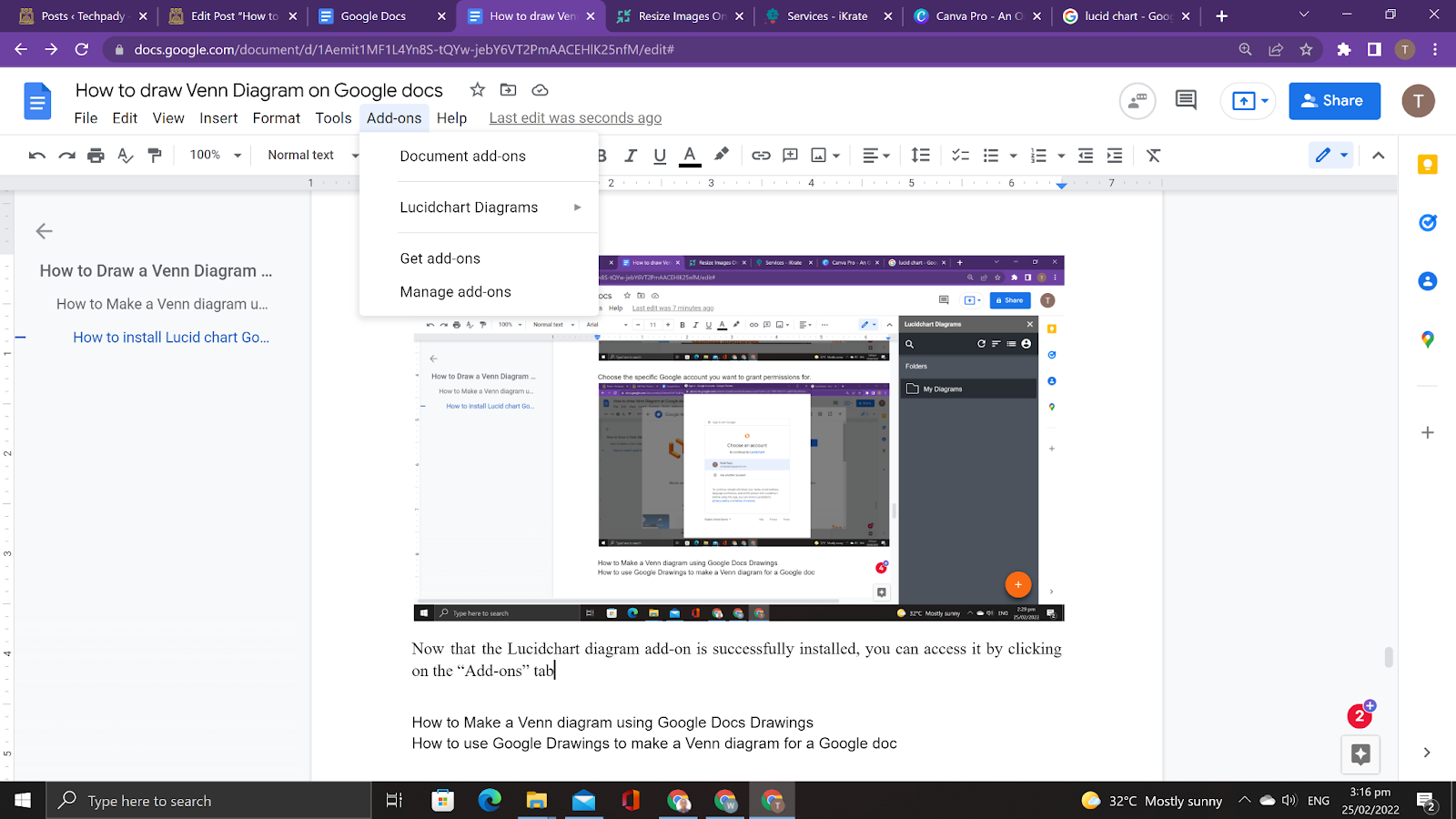Click the embedded screenshot image in the document

(739, 439)
